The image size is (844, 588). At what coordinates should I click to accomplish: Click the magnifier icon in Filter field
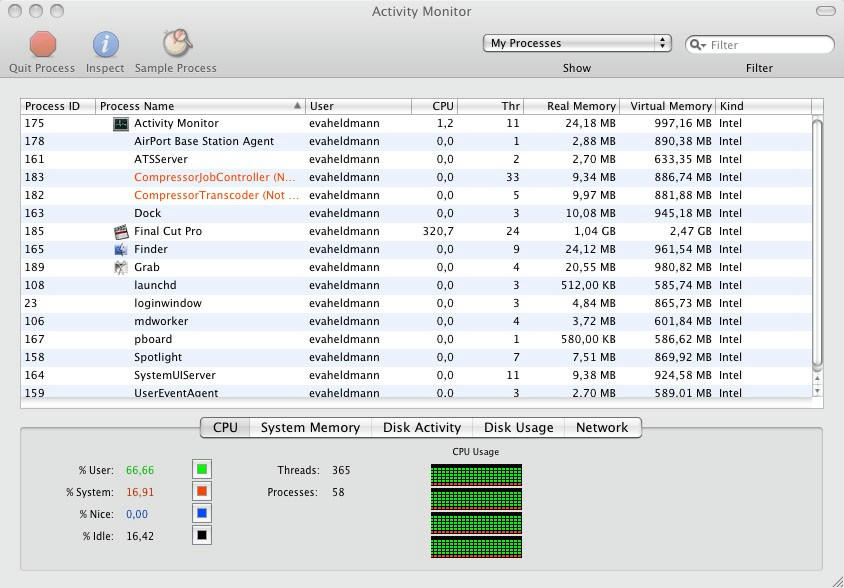tap(697, 45)
